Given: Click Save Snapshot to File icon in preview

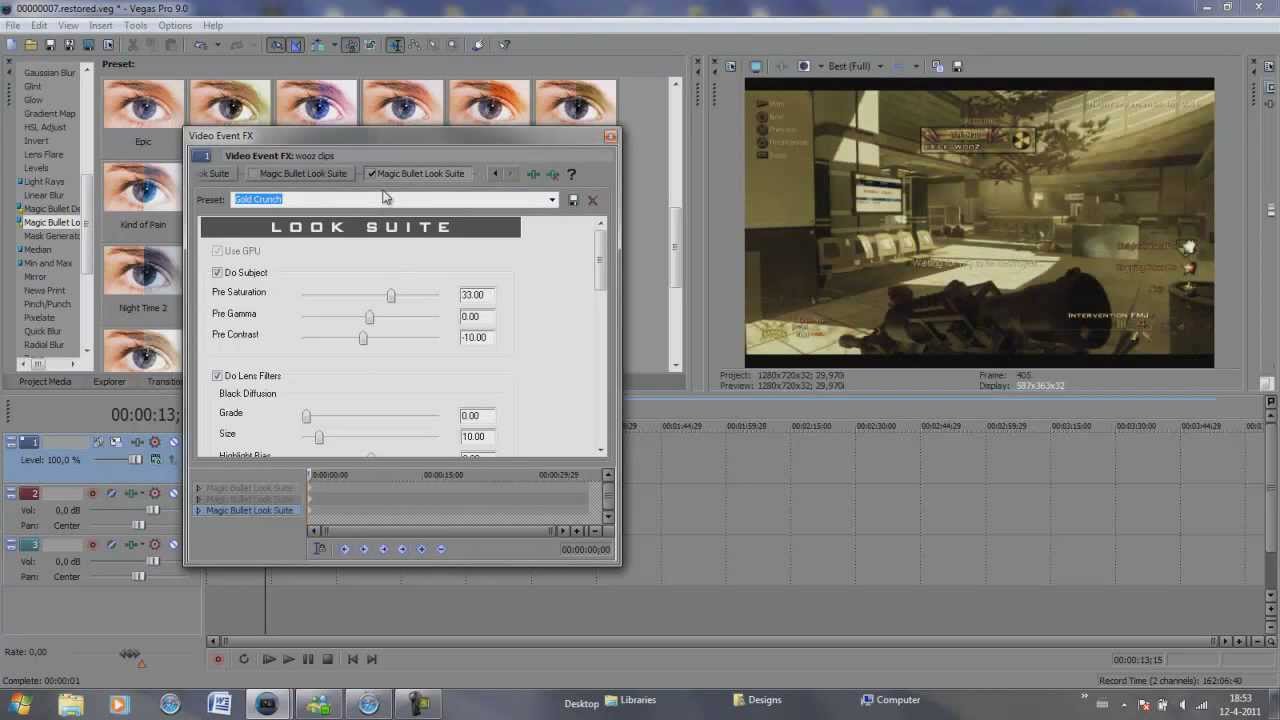Looking at the screenshot, I should 957,67.
